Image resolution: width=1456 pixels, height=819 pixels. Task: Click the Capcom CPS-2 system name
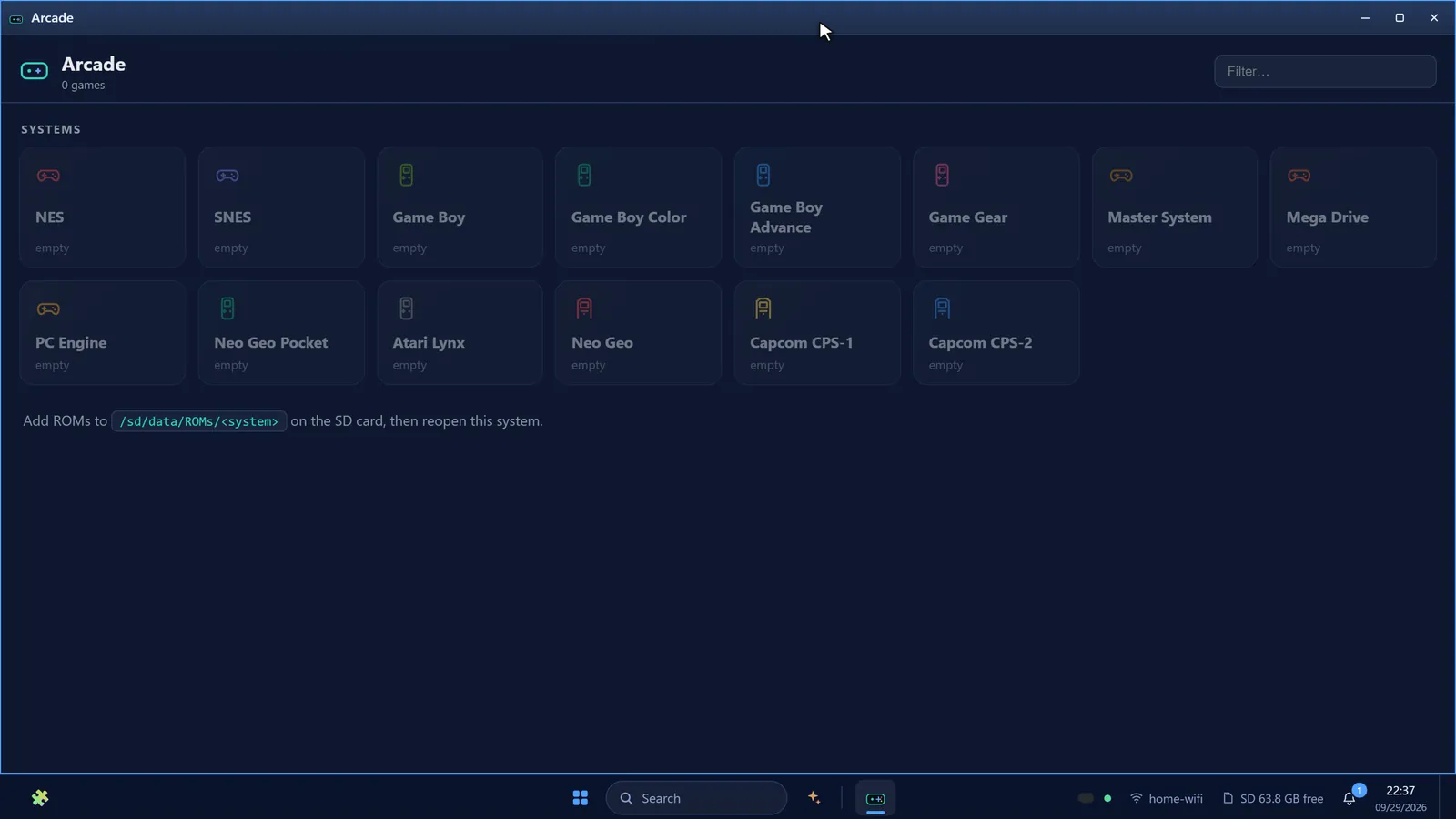pos(980,343)
